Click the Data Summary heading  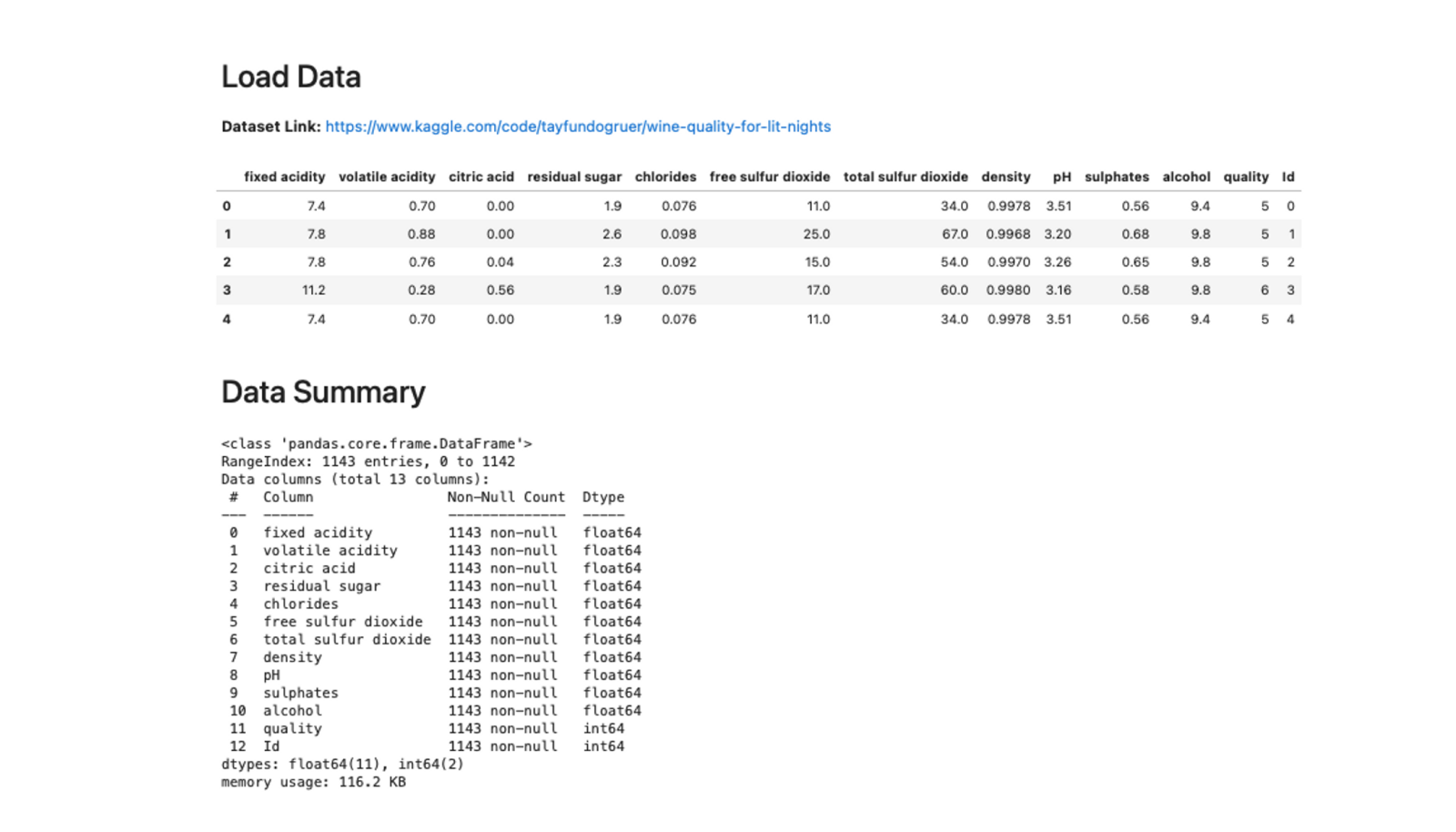323,392
